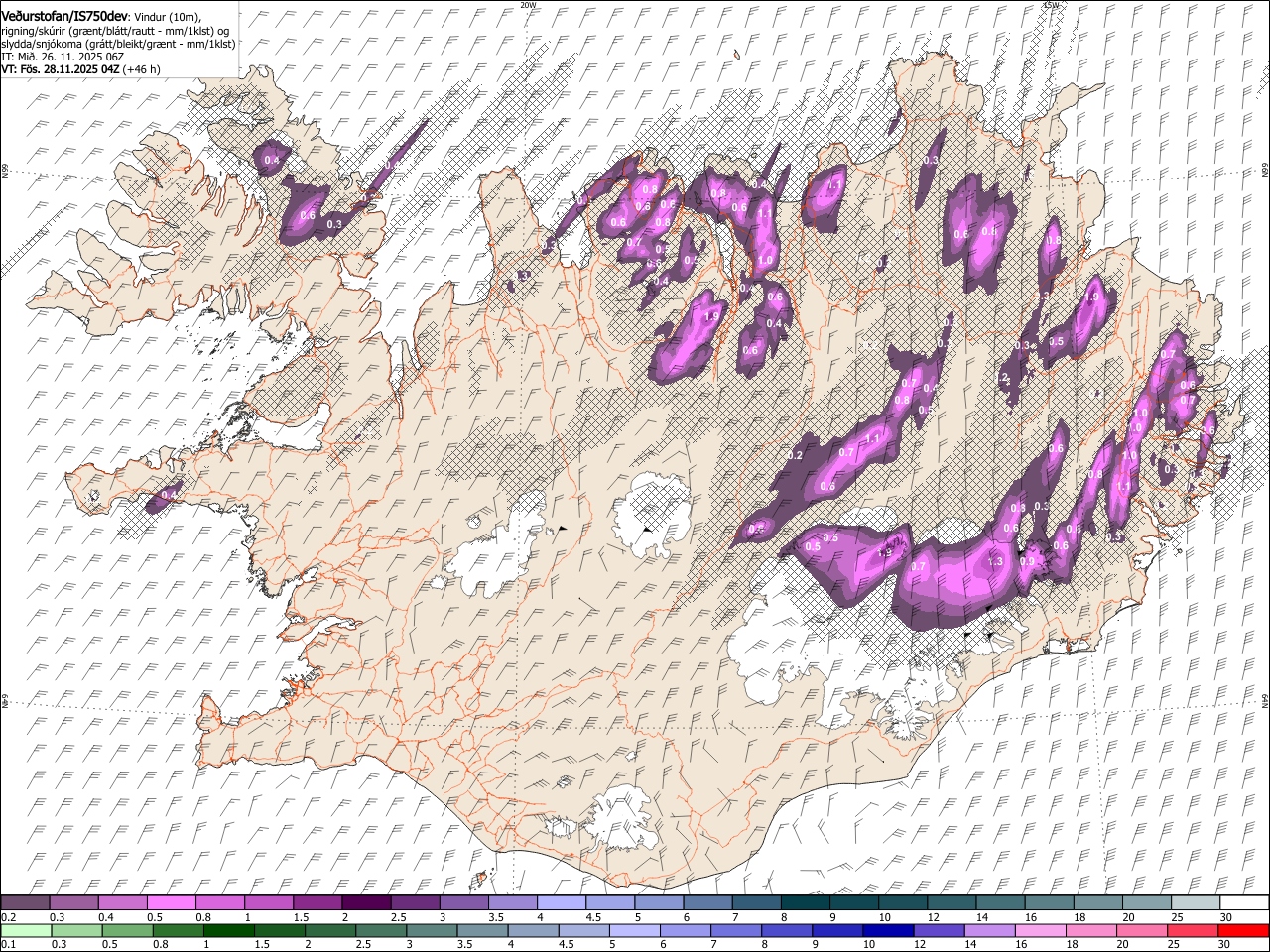The width and height of the screenshot is (1270, 952).
Task: Select bottom-row swatch between 2 and 2.5
Action: coord(329,931)
